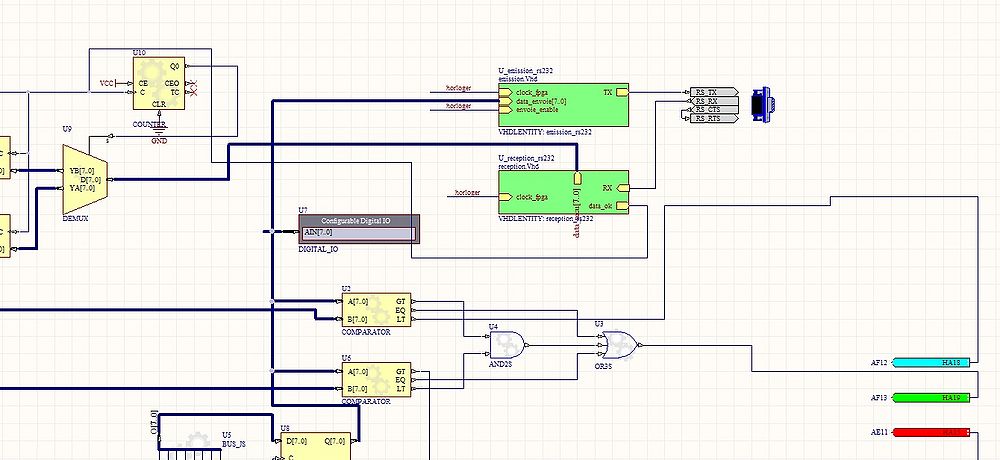Select the U4 AND2S gate
Screen dimensions: 1000x460
(507, 345)
